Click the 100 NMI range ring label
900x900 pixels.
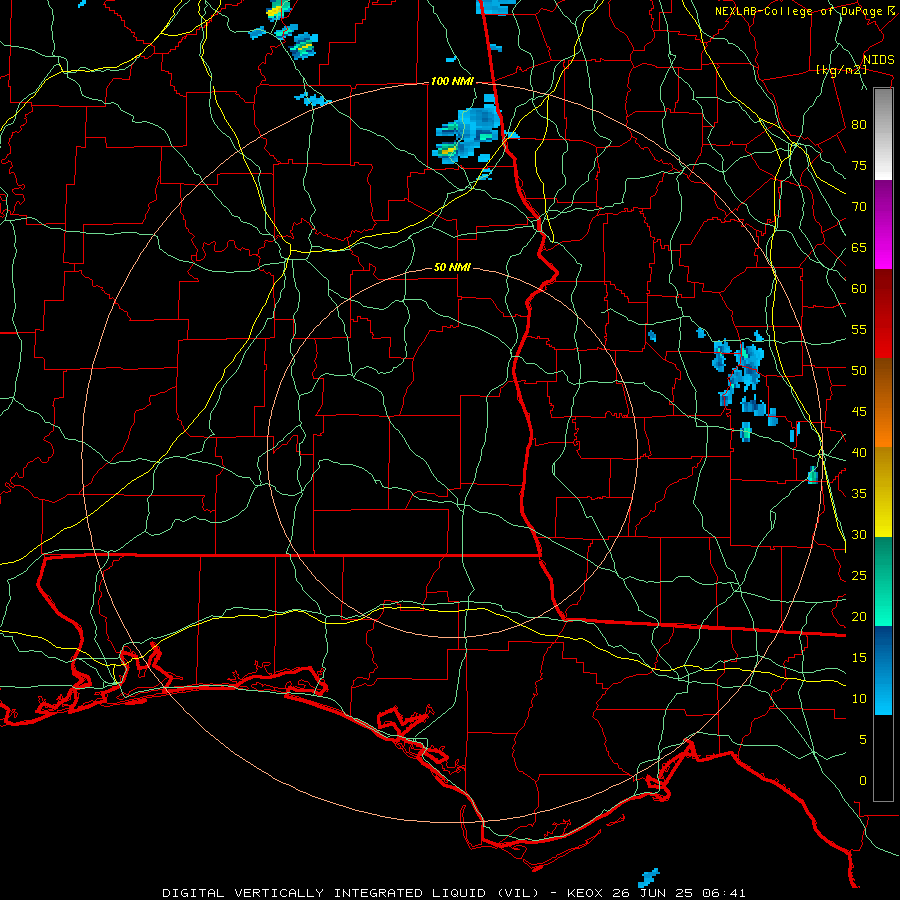452,82
